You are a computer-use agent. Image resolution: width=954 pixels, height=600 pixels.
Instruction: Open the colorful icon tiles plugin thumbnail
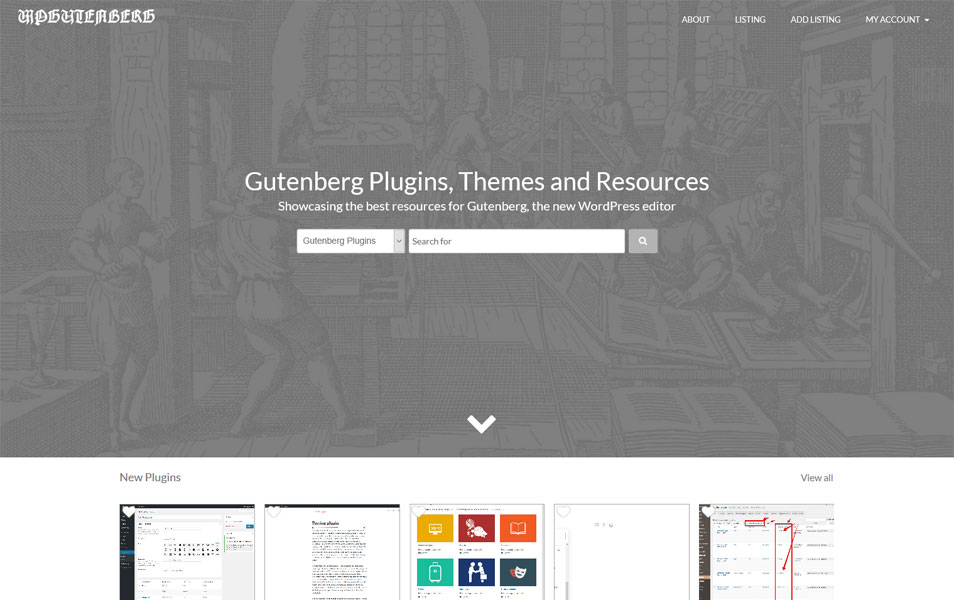477,552
